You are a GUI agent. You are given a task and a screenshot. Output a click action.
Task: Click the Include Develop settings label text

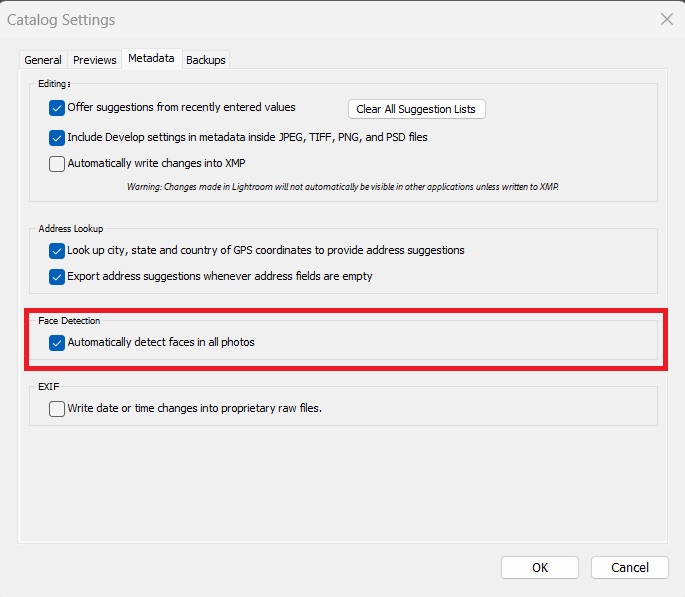point(247,137)
